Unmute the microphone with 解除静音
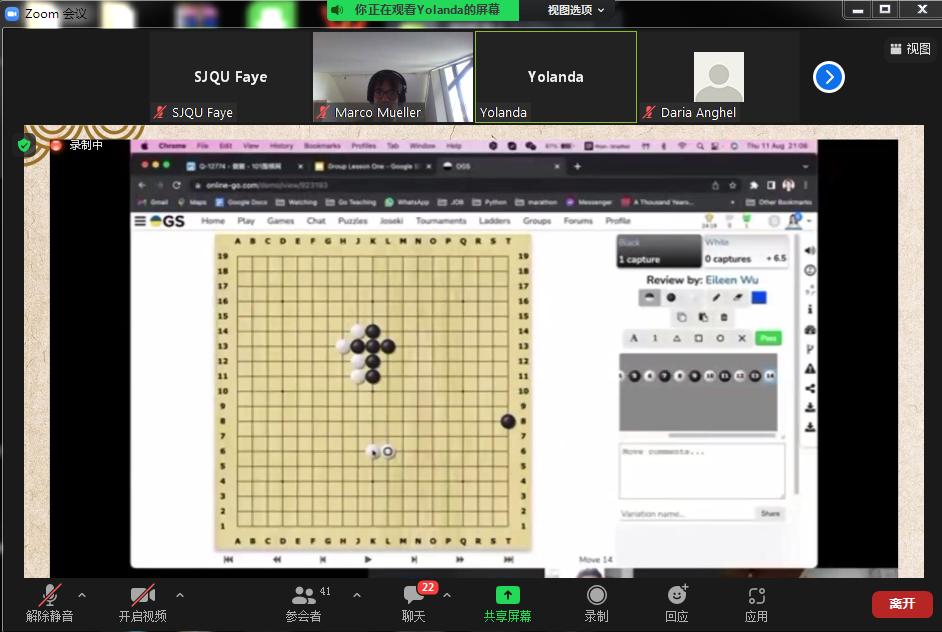This screenshot has height=632, width=942. pos(50,603)
